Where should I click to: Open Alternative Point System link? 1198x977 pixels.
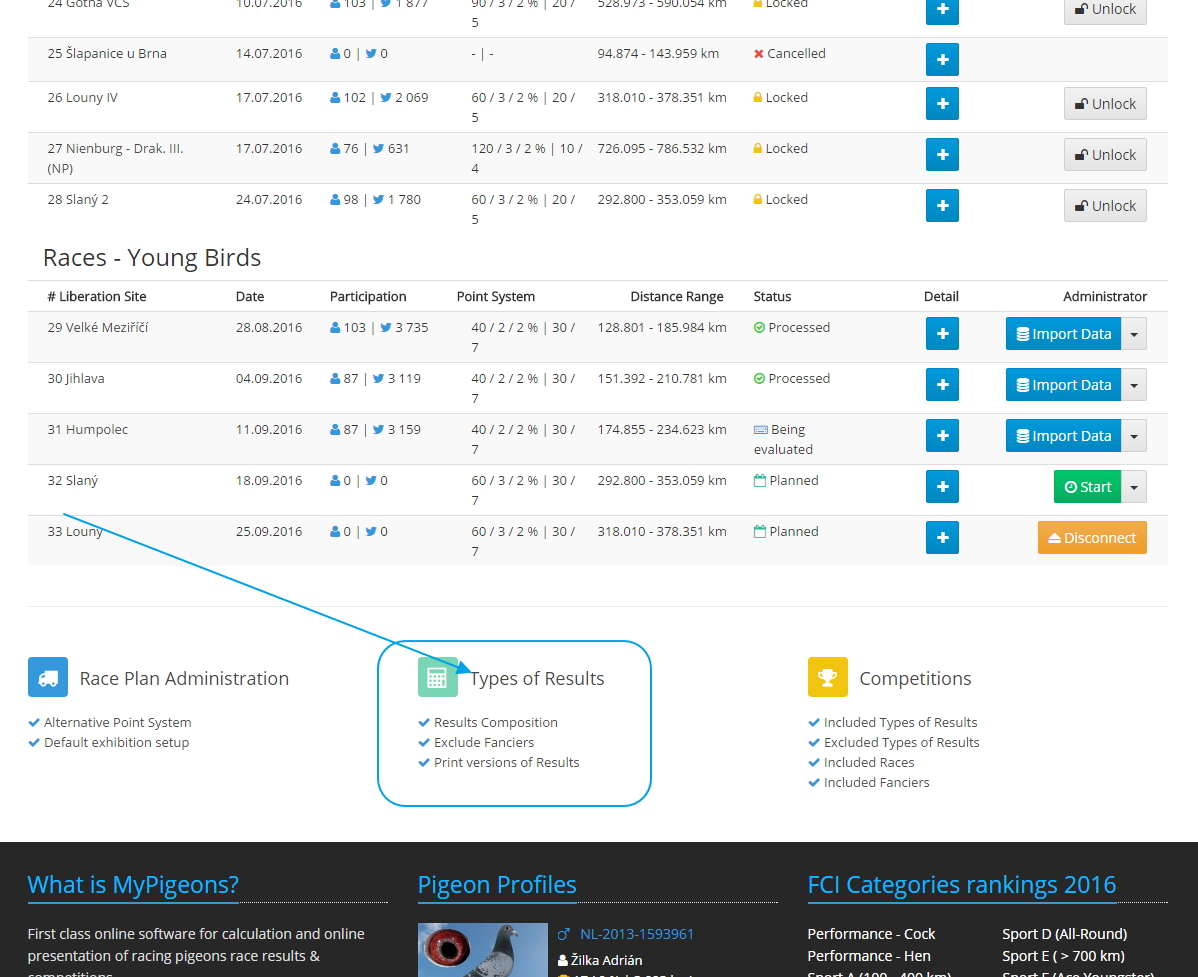coord(117,722)
